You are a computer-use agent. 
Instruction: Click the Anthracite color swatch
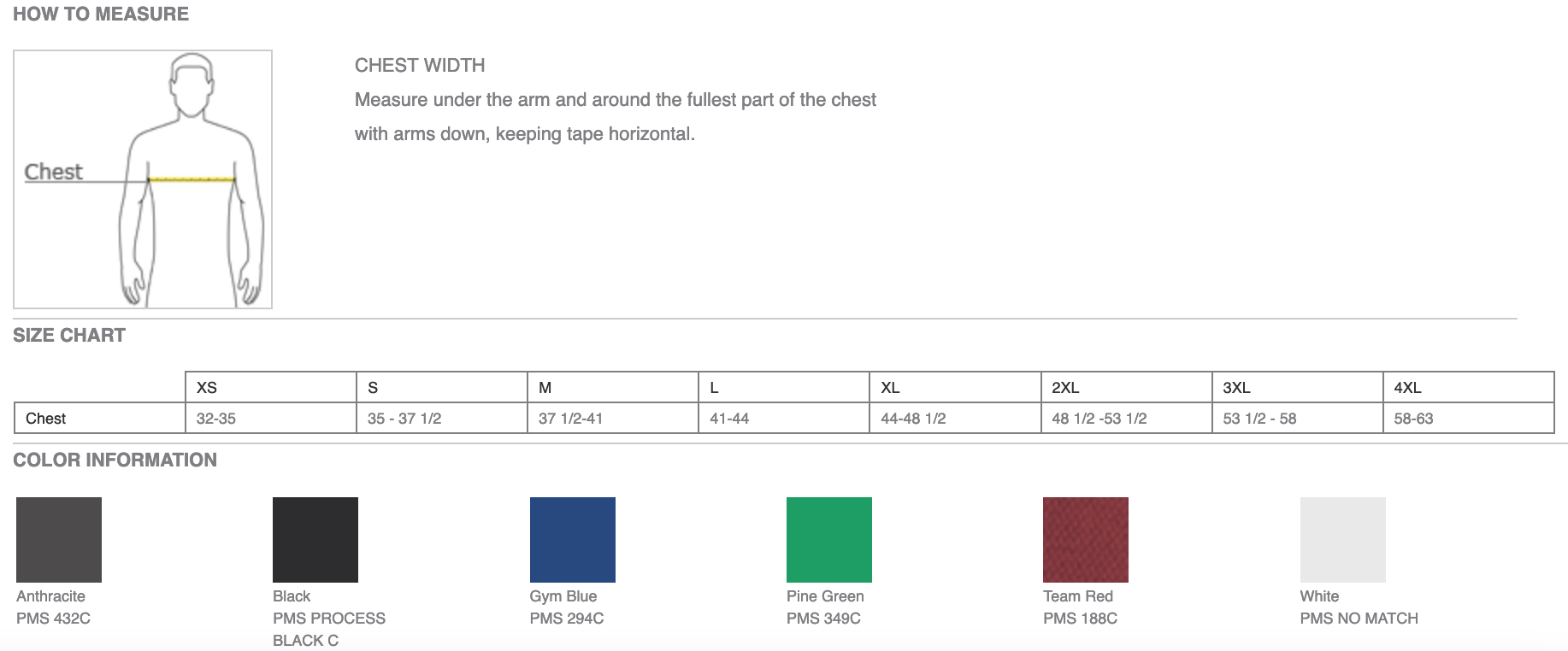coord(59,540)
